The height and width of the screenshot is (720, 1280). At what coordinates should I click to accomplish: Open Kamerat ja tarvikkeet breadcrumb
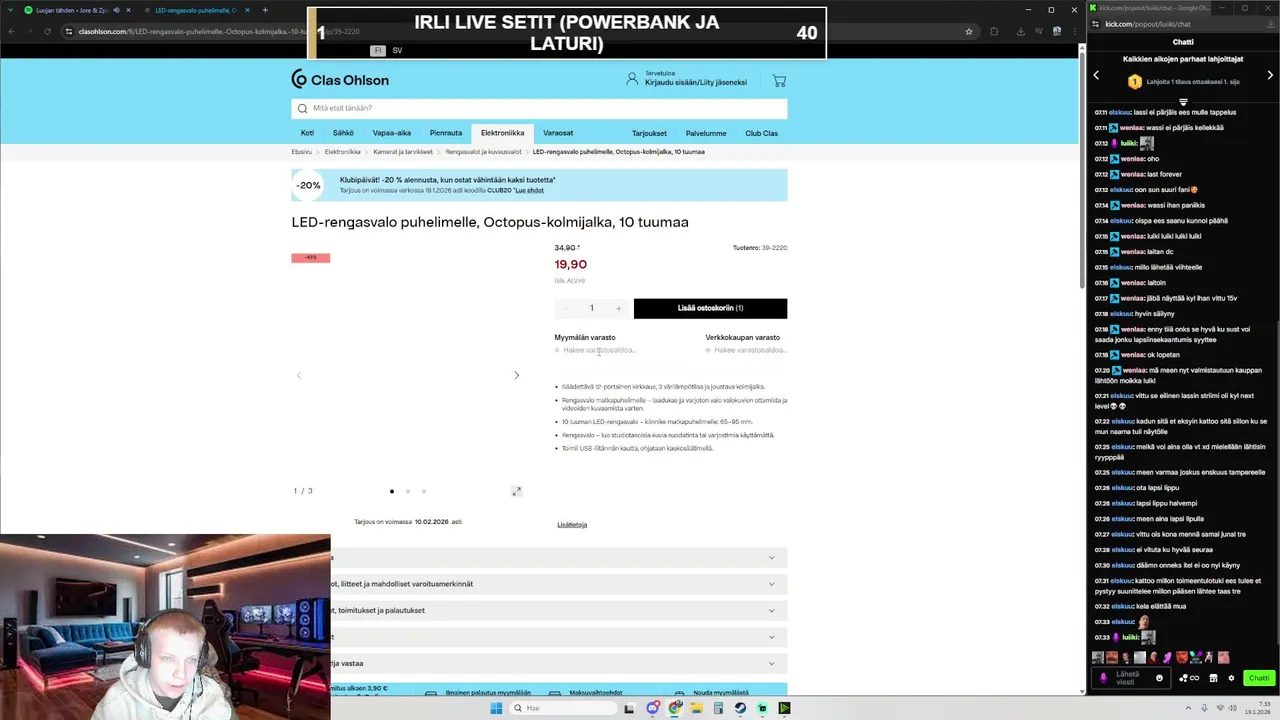[403, 152]
